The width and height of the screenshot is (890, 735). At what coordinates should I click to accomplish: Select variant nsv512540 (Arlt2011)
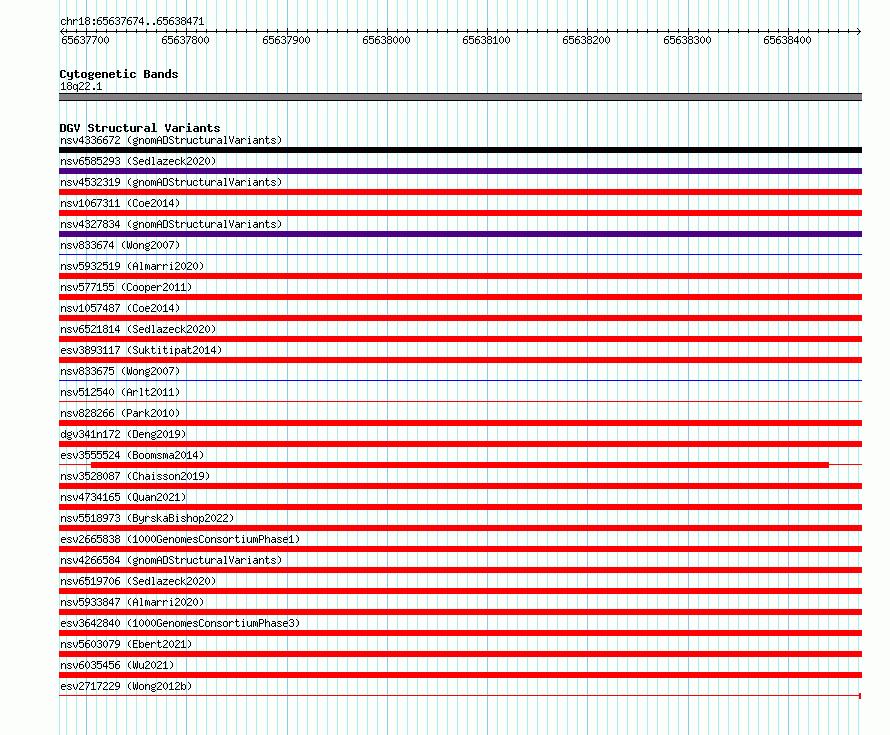(x=120, y=392)
